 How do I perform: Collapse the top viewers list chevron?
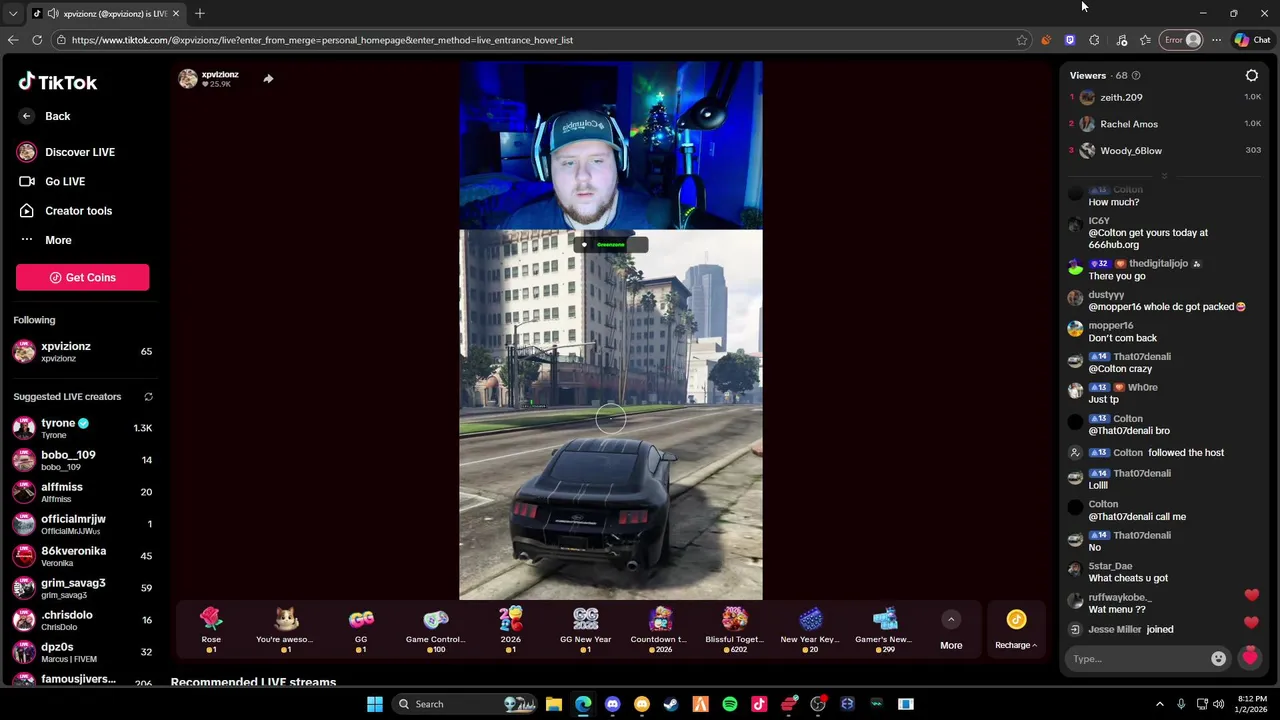[1164, 176]
